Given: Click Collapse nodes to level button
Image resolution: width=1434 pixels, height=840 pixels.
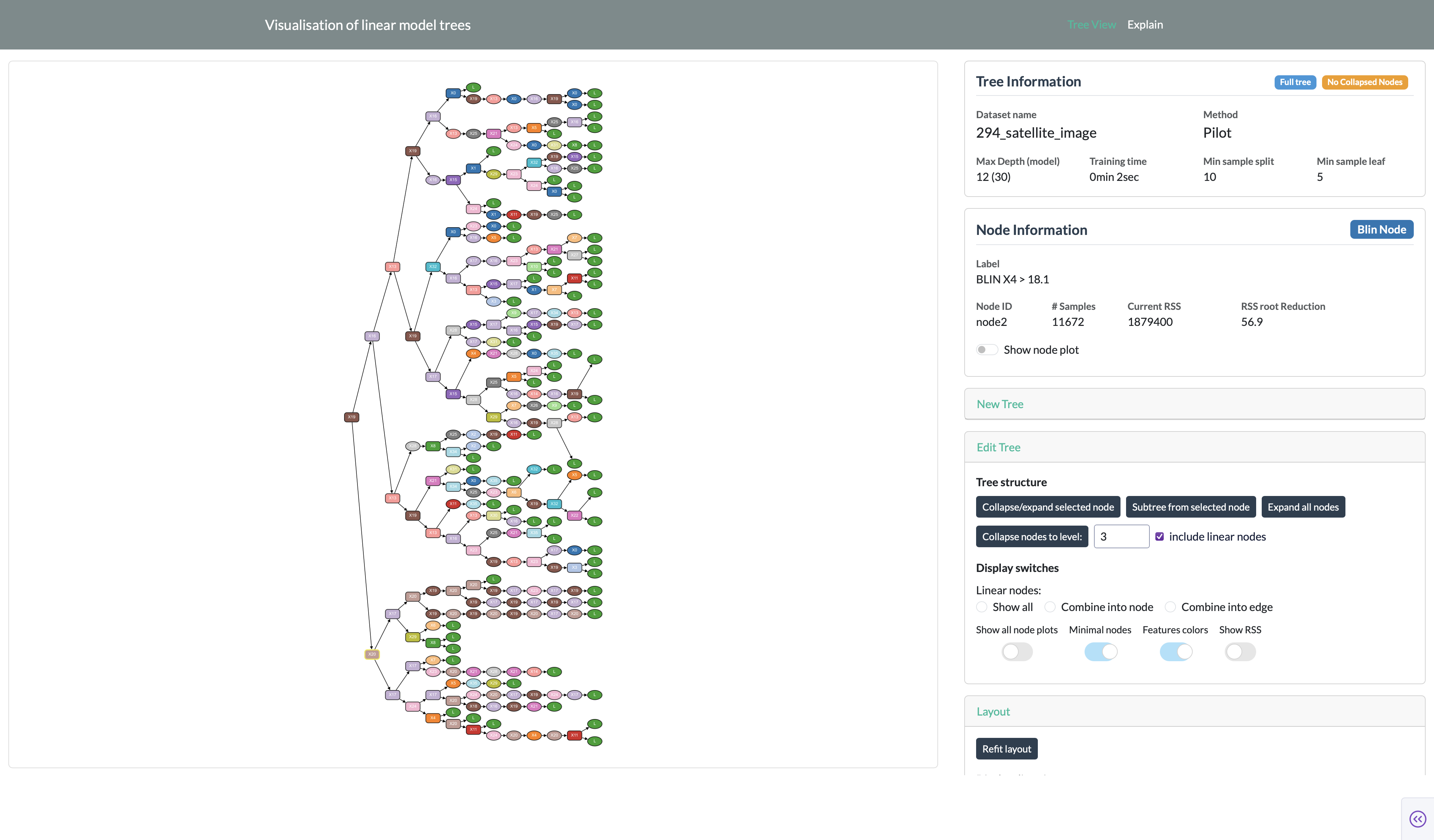Looking at the screenshot, I should [x=1032, y=536].
